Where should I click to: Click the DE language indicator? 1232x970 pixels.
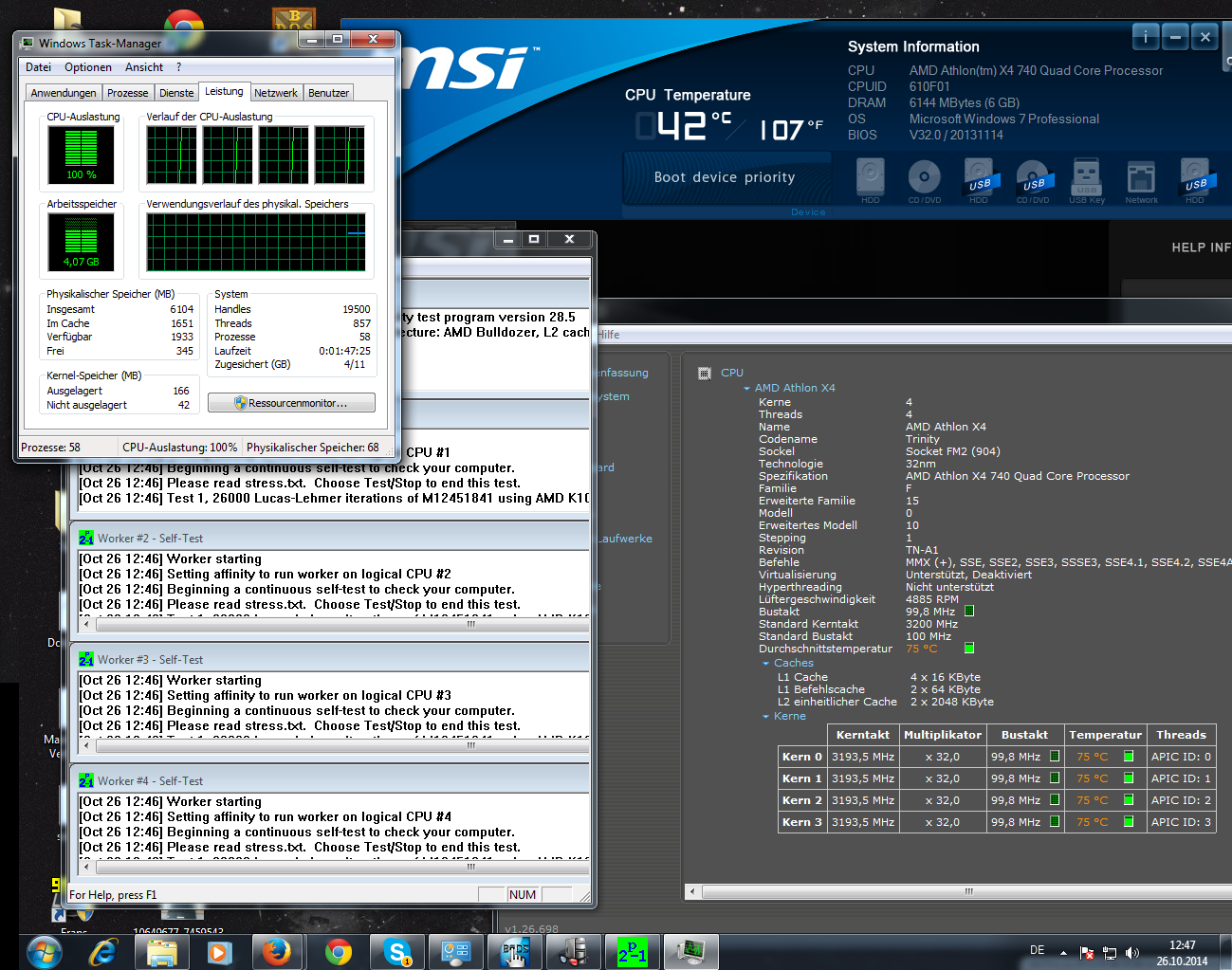pos(1038,950)
